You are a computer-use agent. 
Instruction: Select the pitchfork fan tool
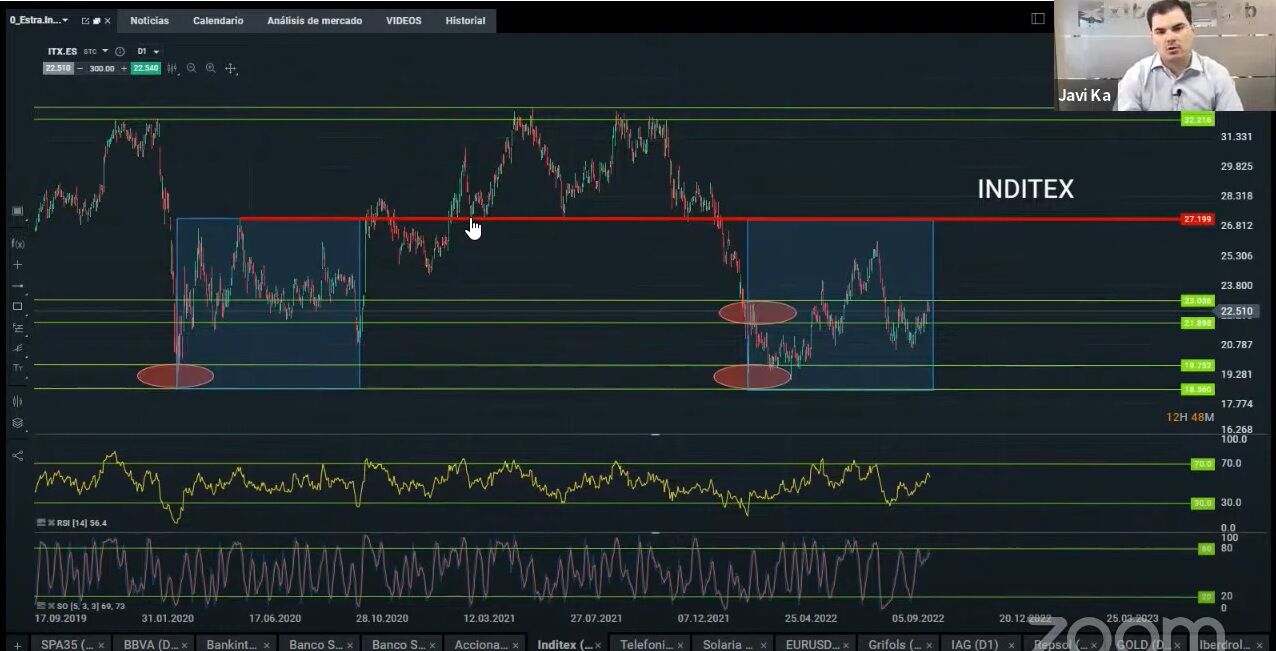[17, 347]
